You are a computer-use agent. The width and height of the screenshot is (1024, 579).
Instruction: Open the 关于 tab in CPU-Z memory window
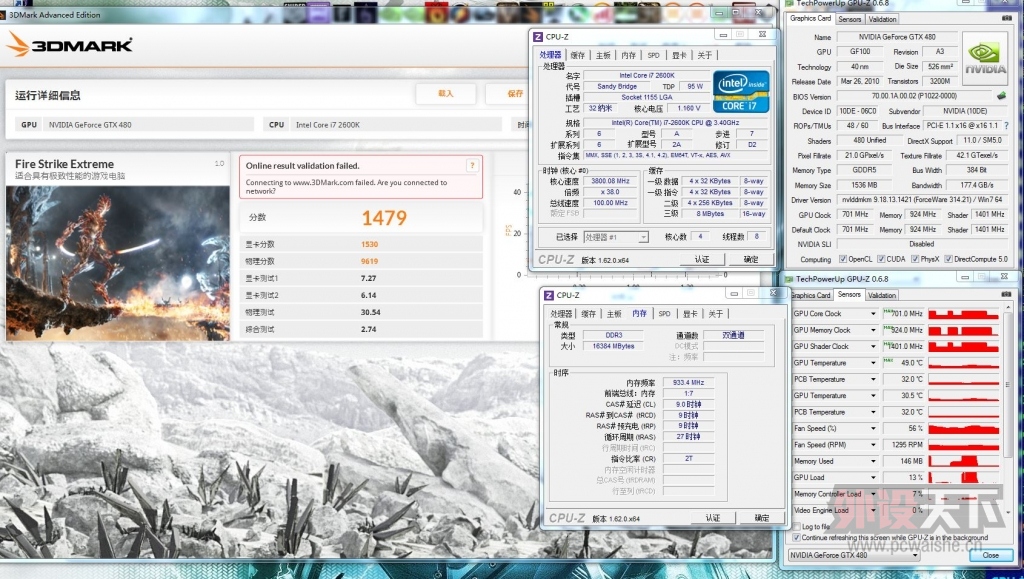click(x=716, y=314)
